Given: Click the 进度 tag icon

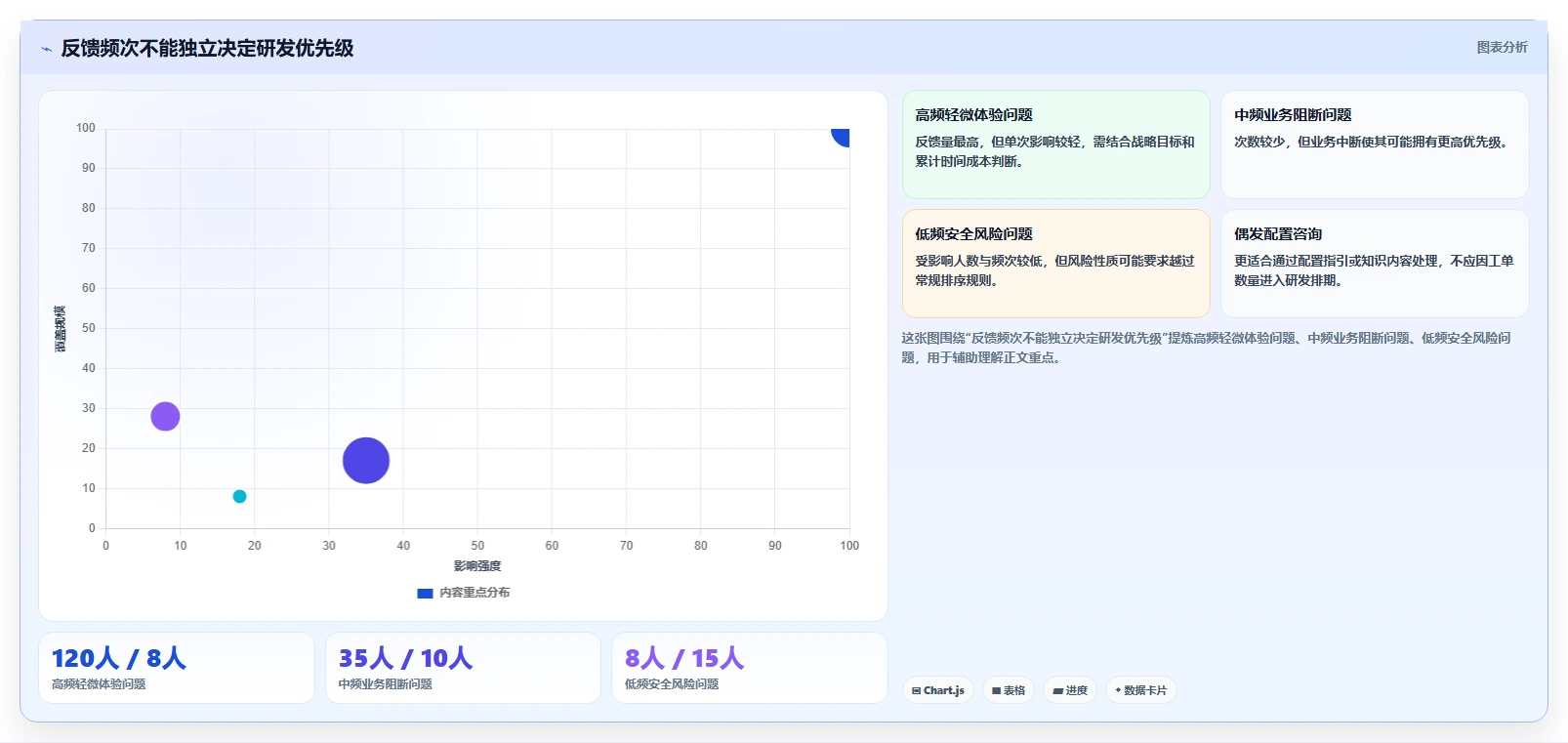Looking at the screenshot, I should coord(1058,690).
